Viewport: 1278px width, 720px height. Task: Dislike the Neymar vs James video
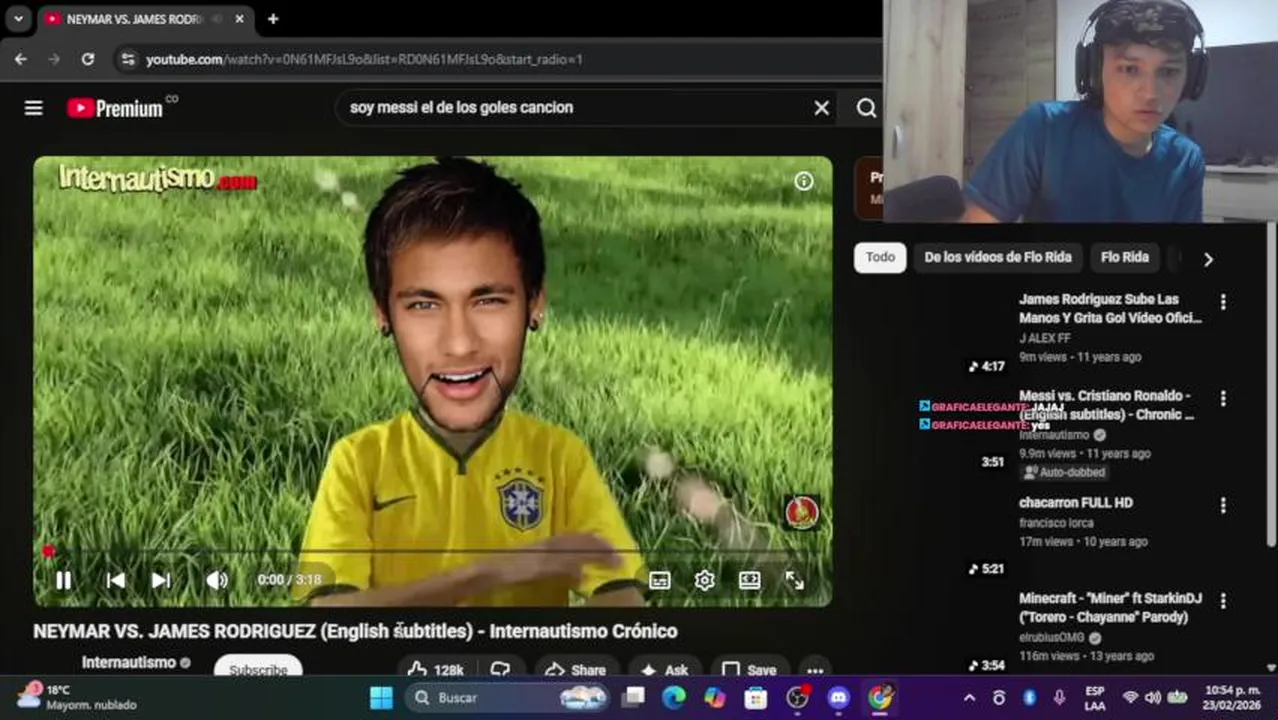pyautogui.click(x=502, y=670)
